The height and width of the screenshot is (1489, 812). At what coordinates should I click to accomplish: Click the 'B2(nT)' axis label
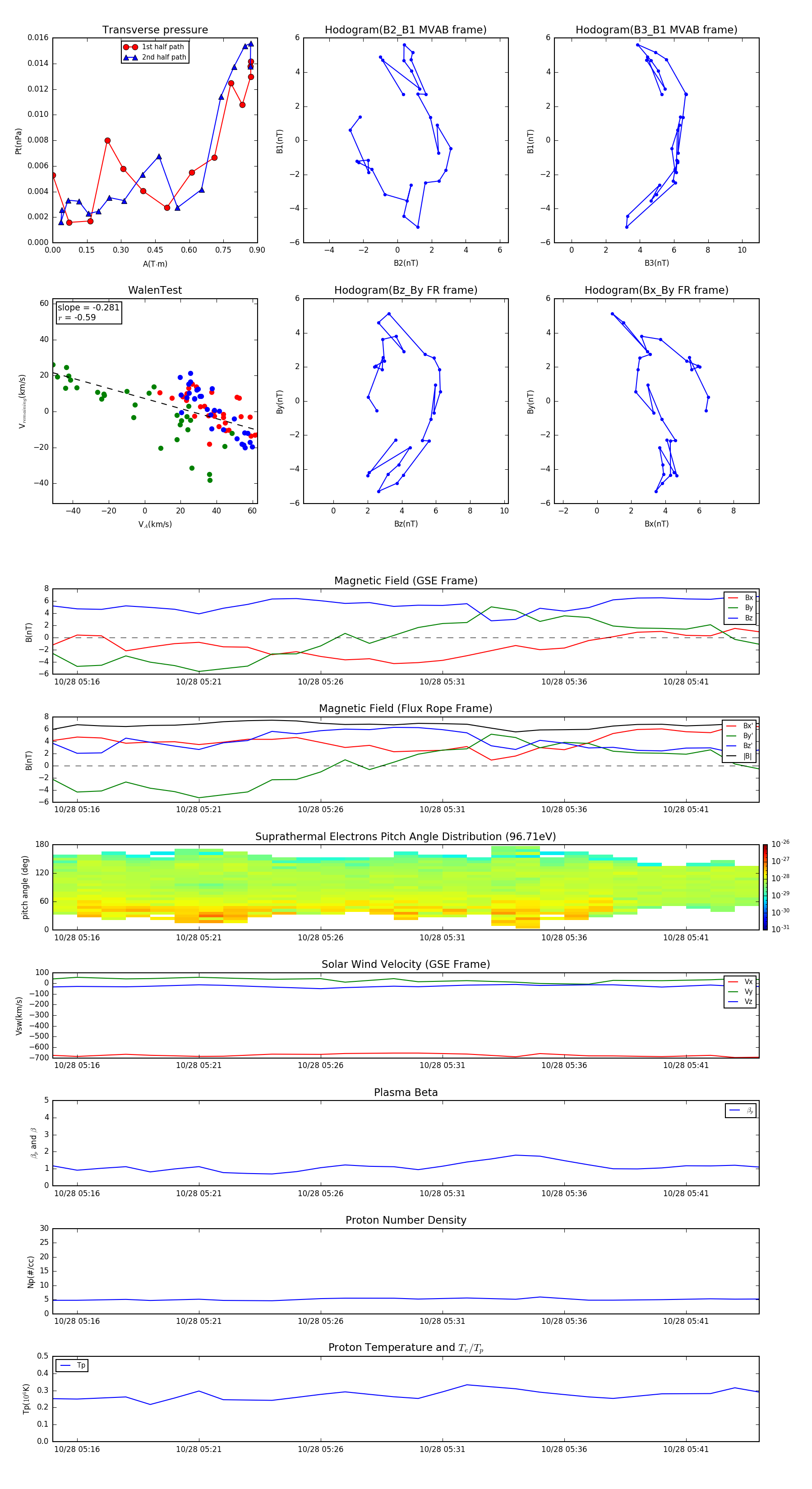pos(406,263)
